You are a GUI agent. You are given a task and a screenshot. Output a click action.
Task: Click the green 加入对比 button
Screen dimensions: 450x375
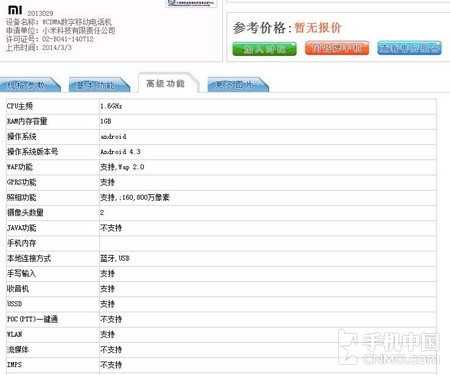(264, 49)
